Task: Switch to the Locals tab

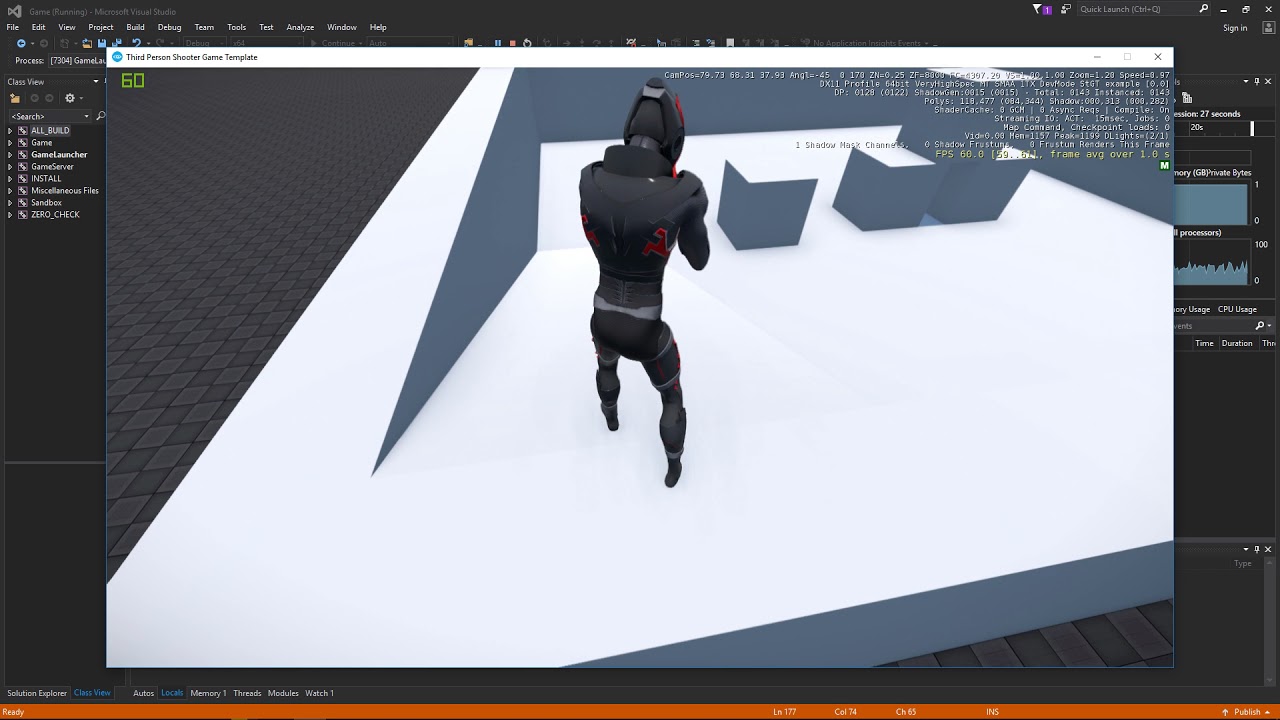Action: click(x=172, y=693)
